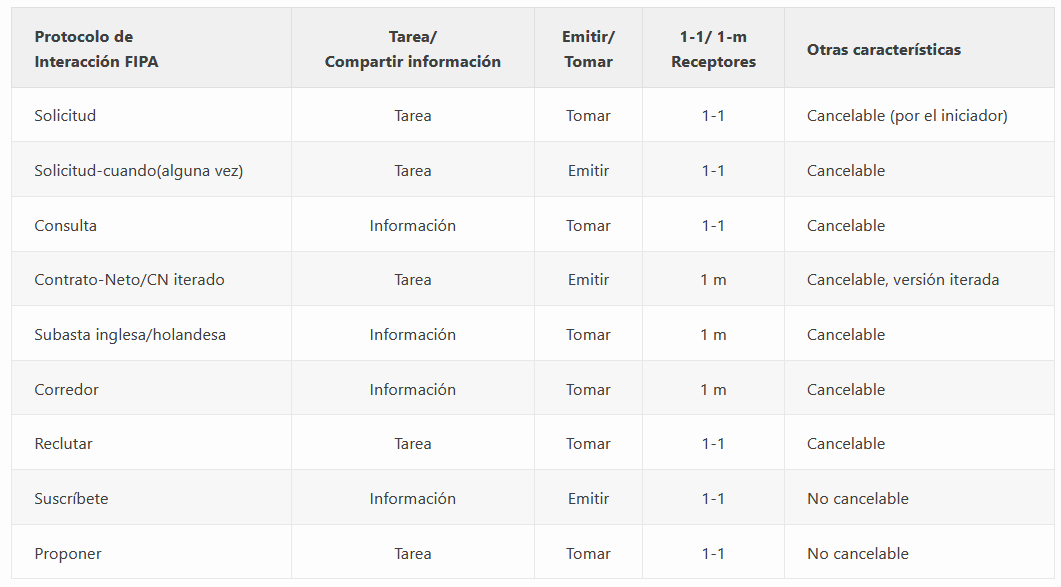Screen dimensions: 1061x587
Task: Select the 'Corredor' protocol cell
Action: (66, 390)
